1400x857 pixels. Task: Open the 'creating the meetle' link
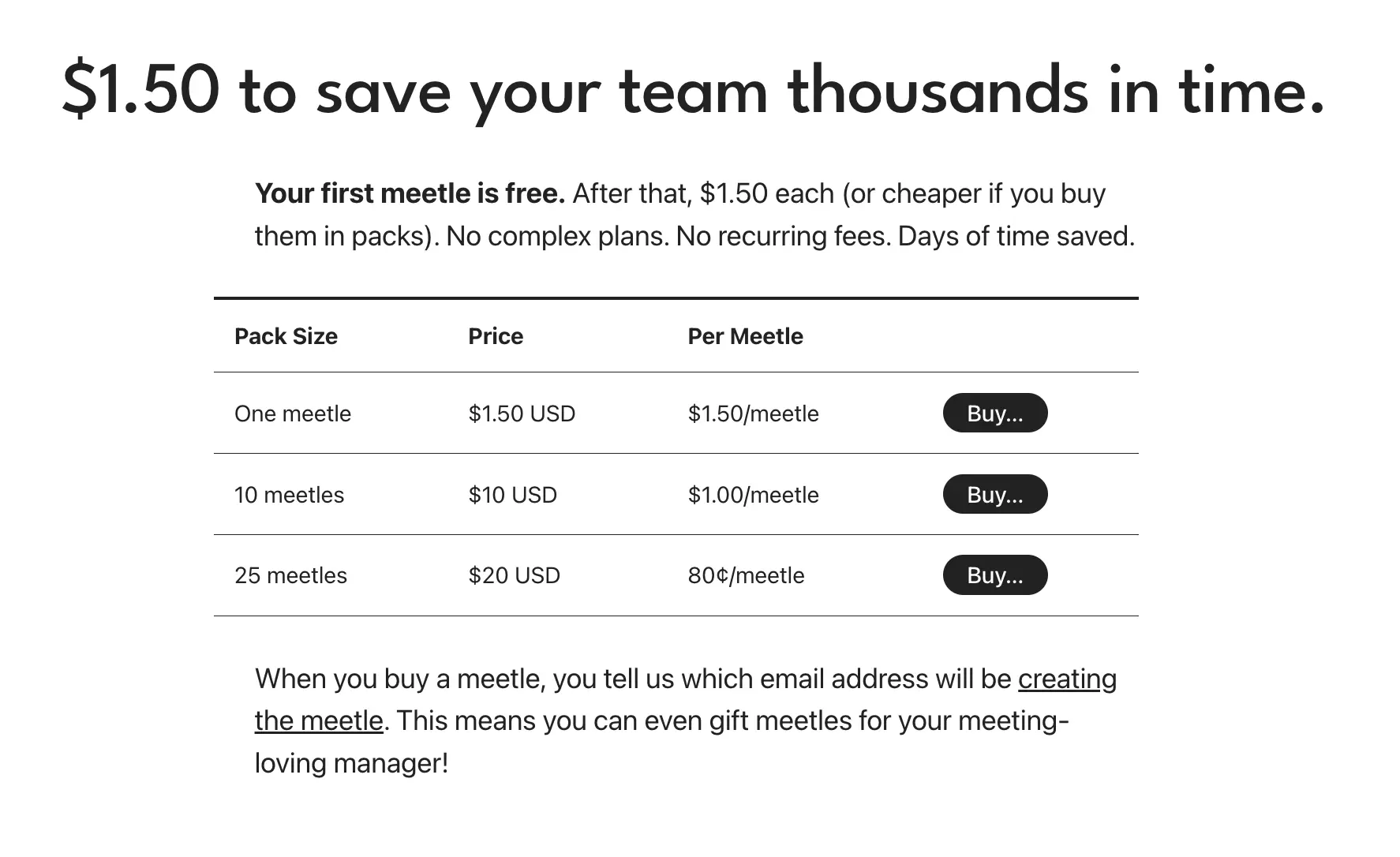[x=1067, y=679]
